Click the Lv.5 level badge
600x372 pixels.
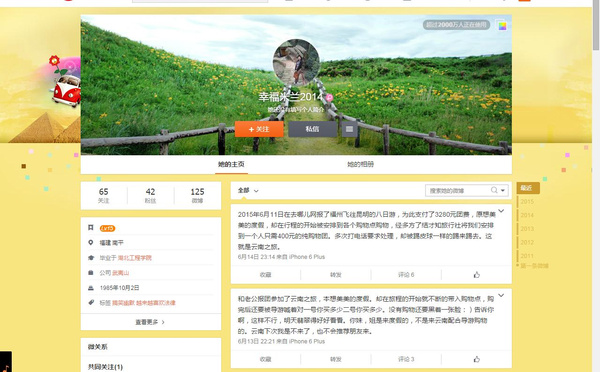[x=107, y=228]
